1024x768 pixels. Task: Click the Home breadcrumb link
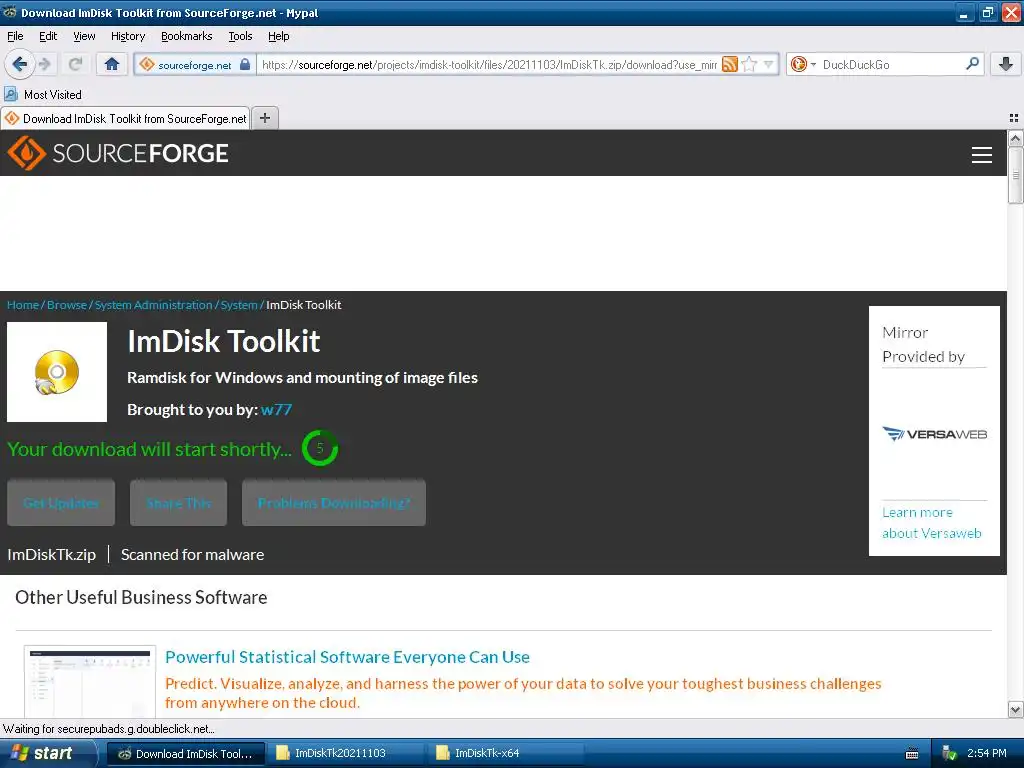click(x=23, y=305)
